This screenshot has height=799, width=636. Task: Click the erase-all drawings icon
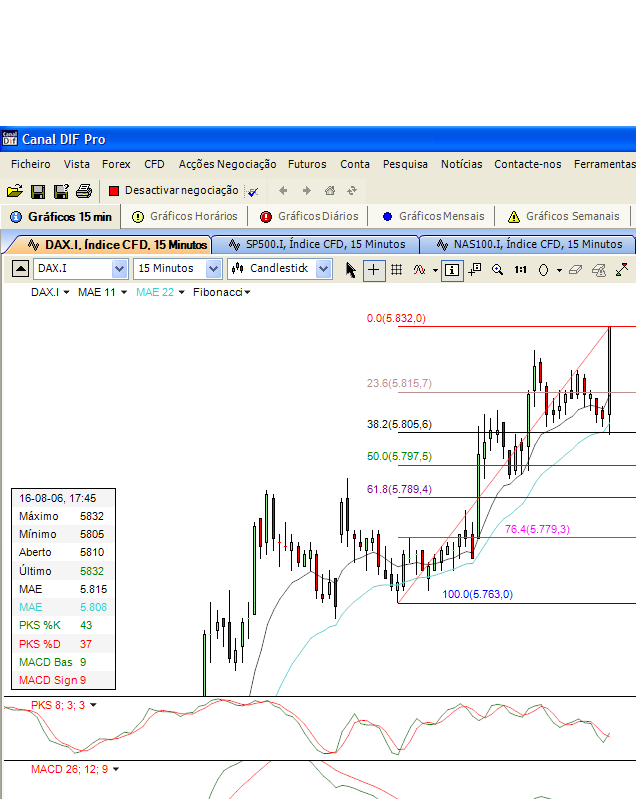coord(599,270)
